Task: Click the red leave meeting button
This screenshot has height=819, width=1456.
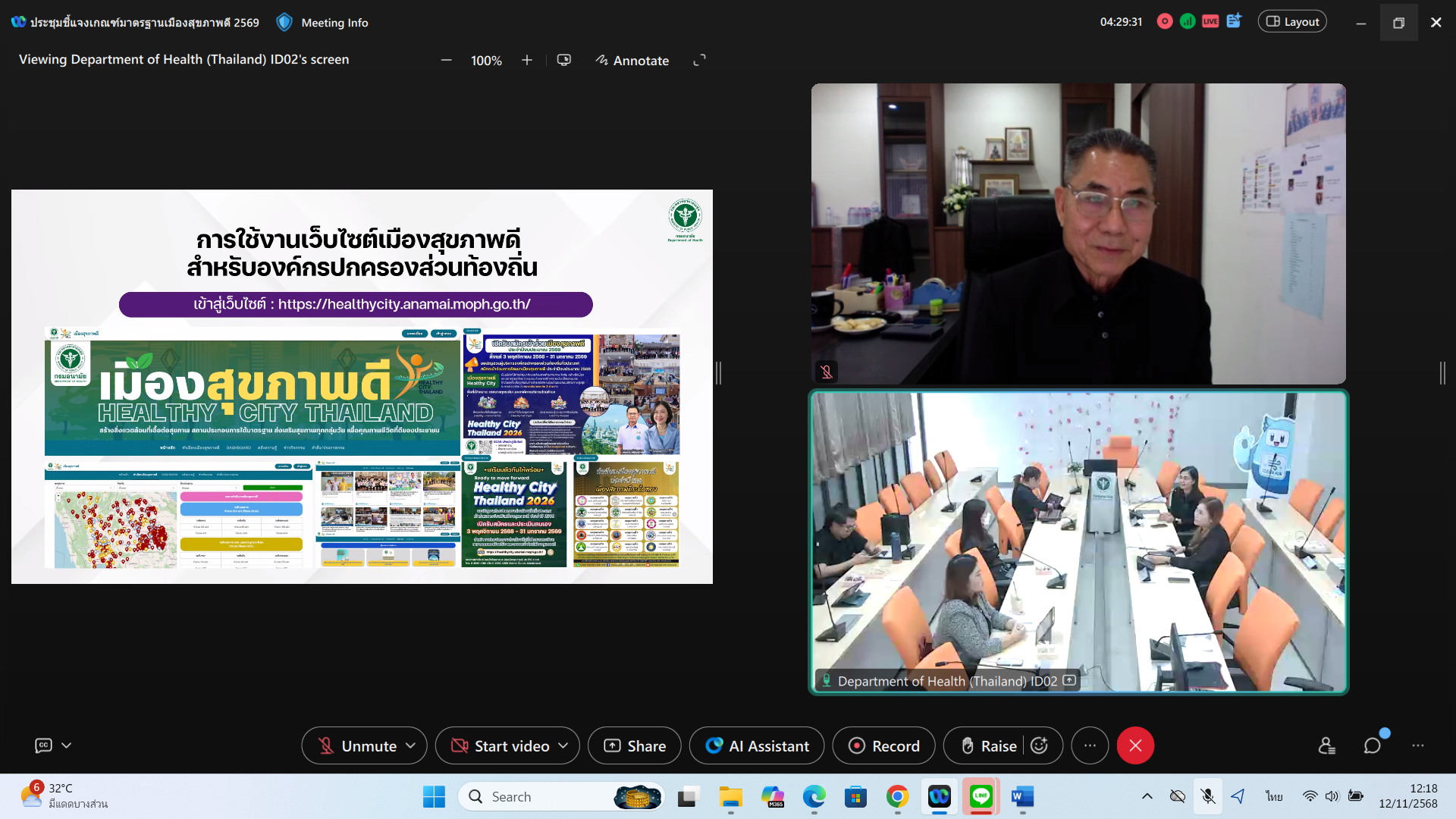Action: 1135,746
